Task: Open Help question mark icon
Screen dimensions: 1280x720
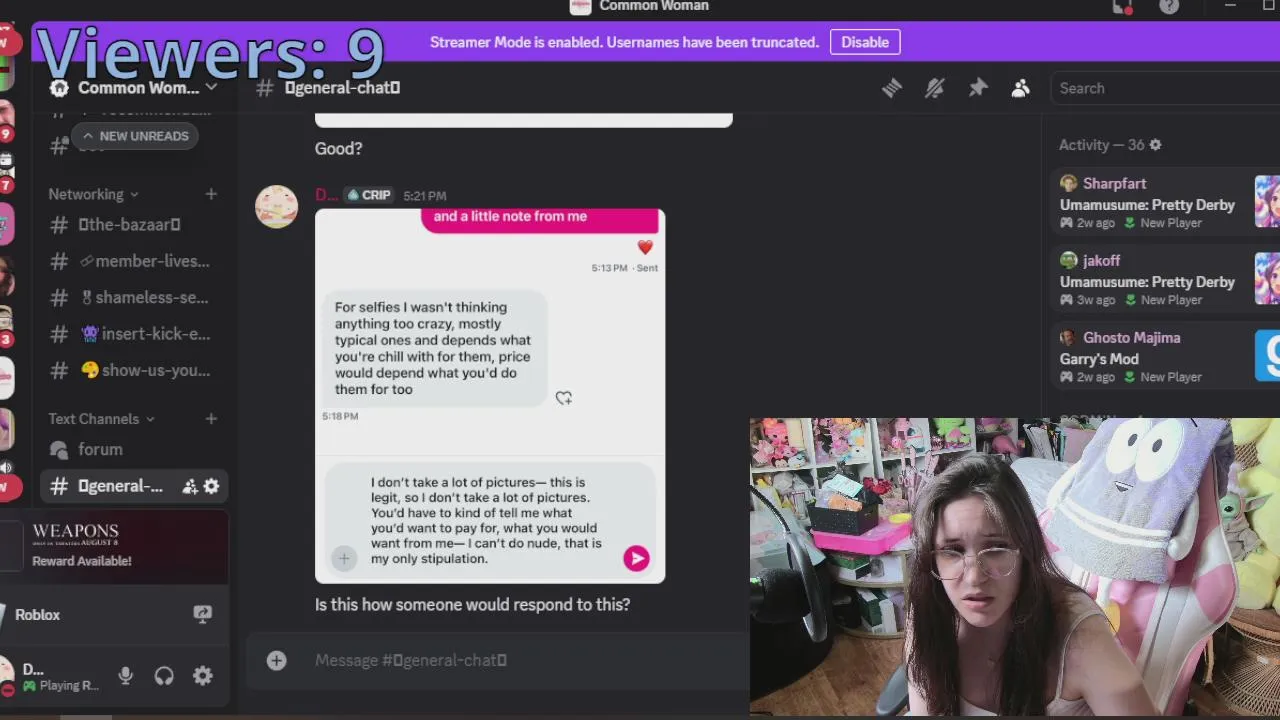Action: click(x=1169, y=6)
